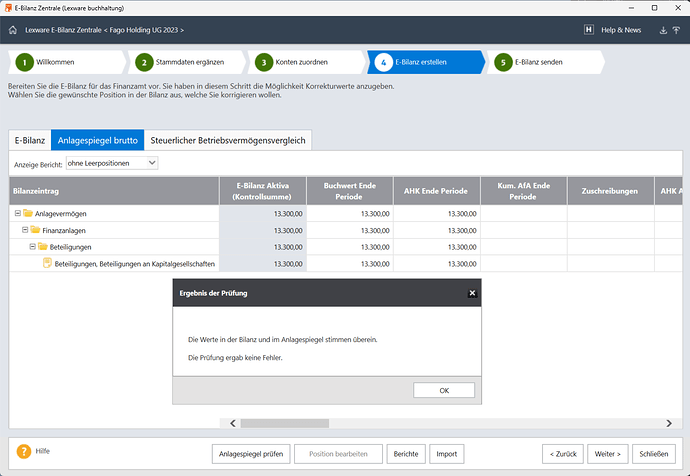Go to step 1 Willkommen
This screenshot has height=476, width=690.
point(67,62)
